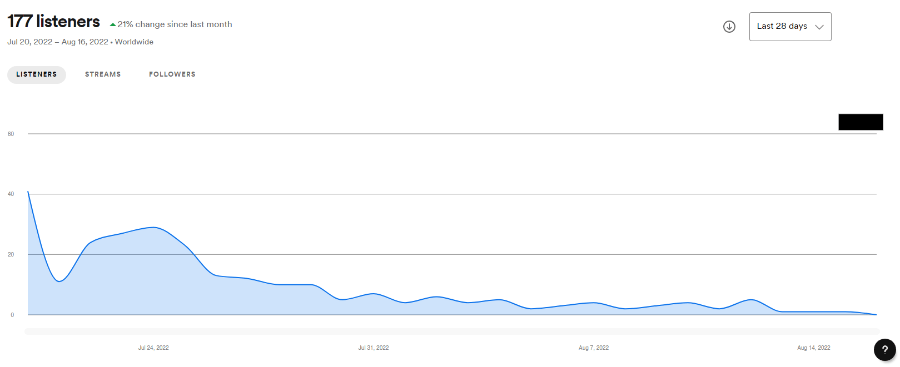Open the help question mark button
This screenshot has width=900, height=367.
click(x=885, y=349)
